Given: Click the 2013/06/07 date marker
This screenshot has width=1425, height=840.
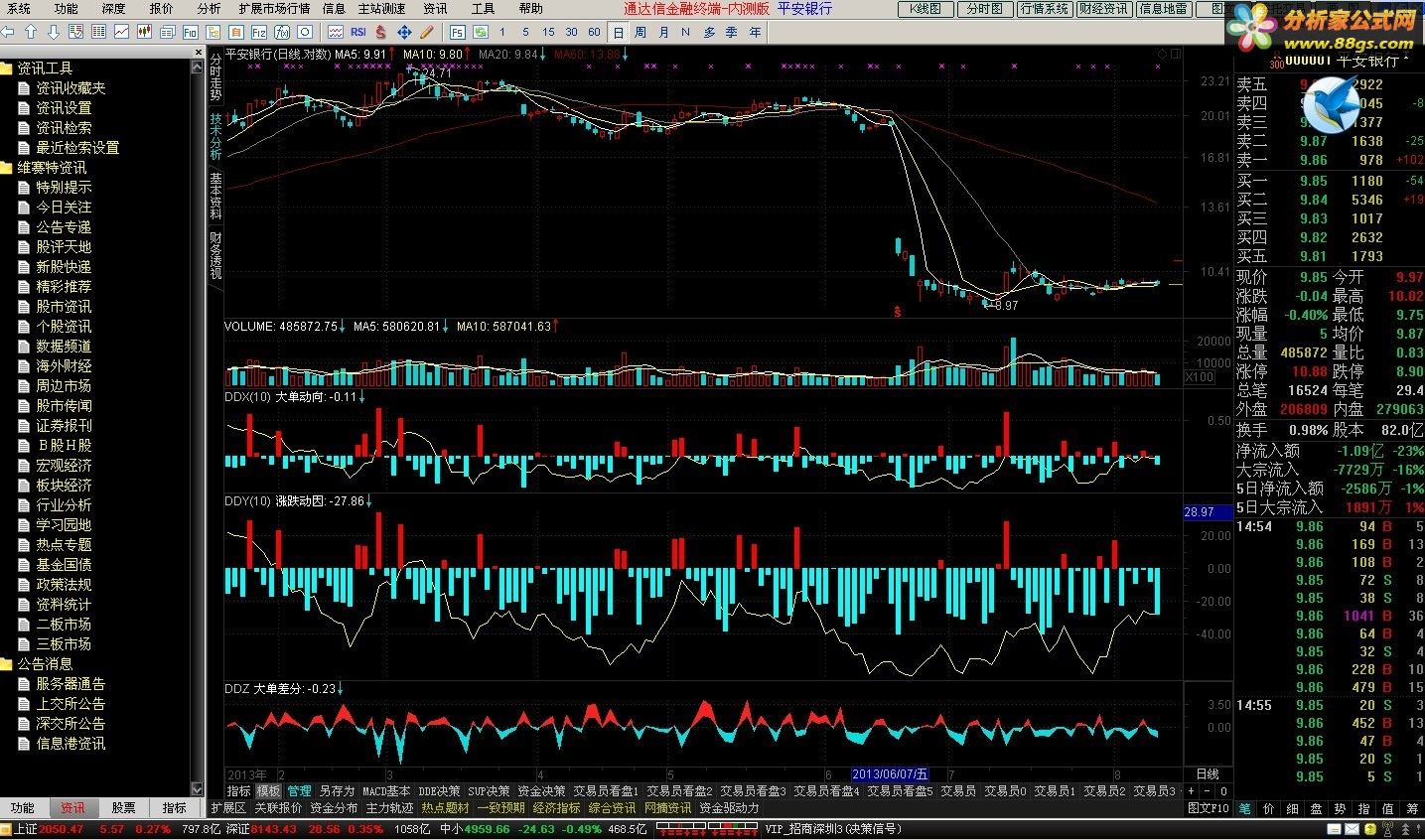Looking at the screenshot, I should [891, 774].
